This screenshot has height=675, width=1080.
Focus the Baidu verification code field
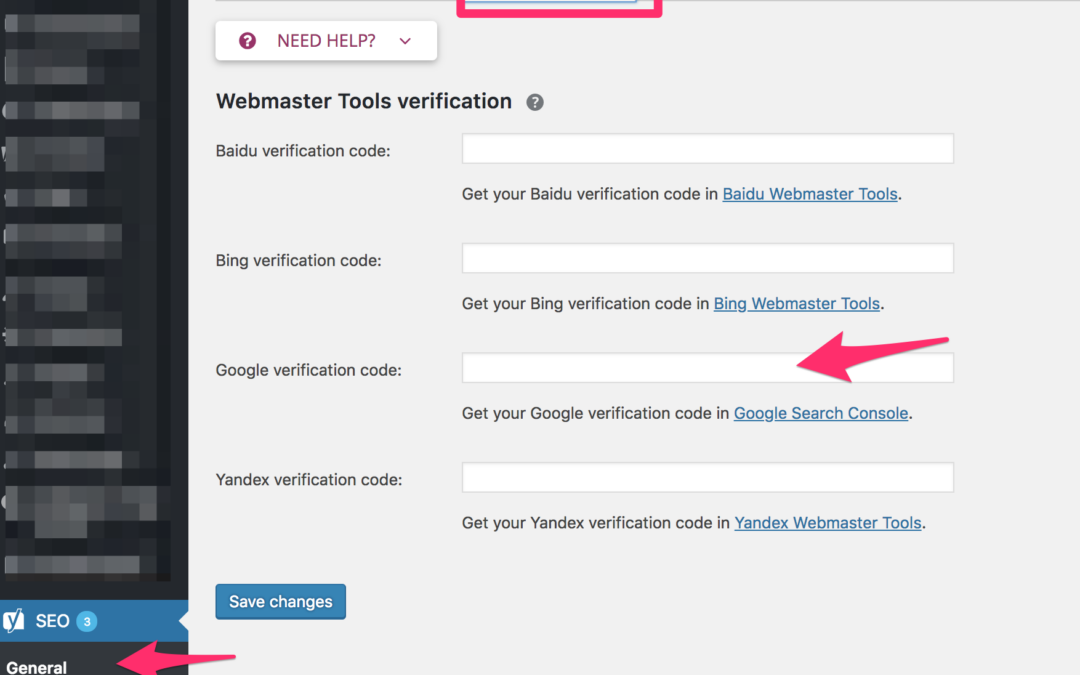707,149
